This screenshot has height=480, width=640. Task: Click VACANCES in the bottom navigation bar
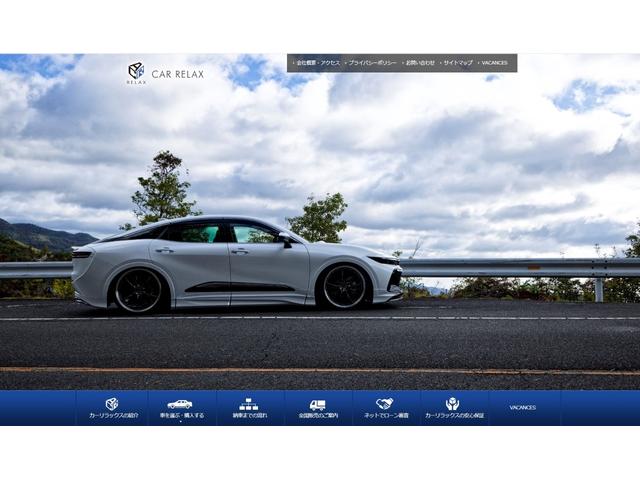point(522,408)
